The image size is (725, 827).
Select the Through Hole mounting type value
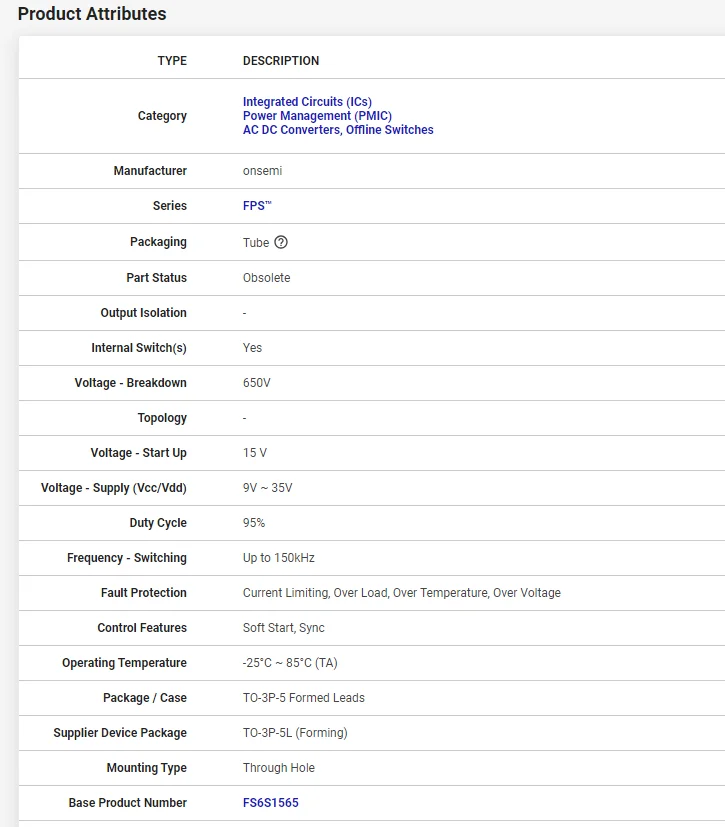(x=278, y=768)
